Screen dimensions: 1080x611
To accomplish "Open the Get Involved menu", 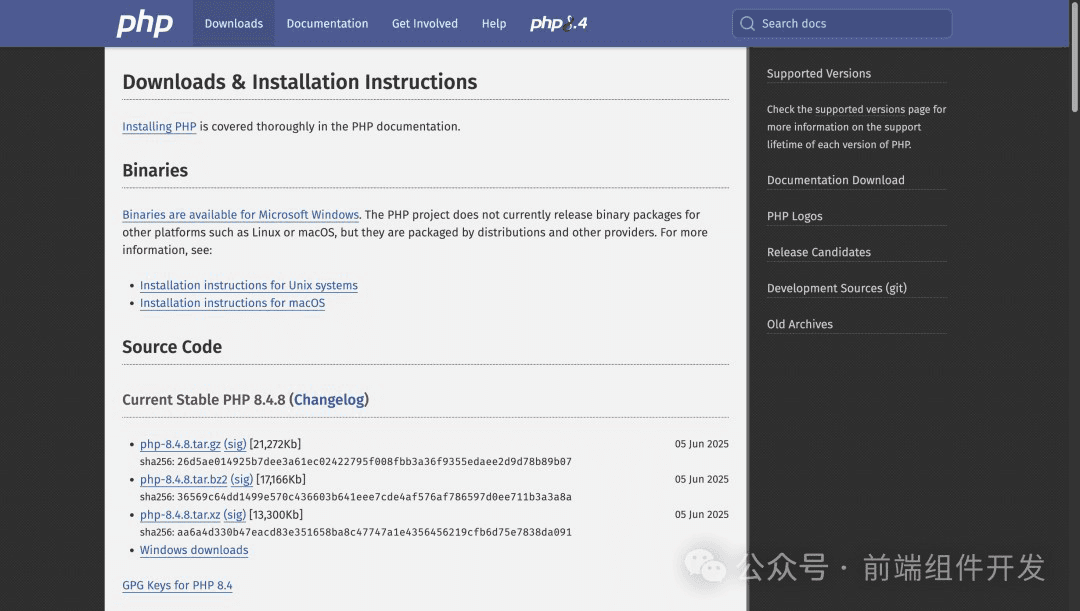I will coord(424,23).
